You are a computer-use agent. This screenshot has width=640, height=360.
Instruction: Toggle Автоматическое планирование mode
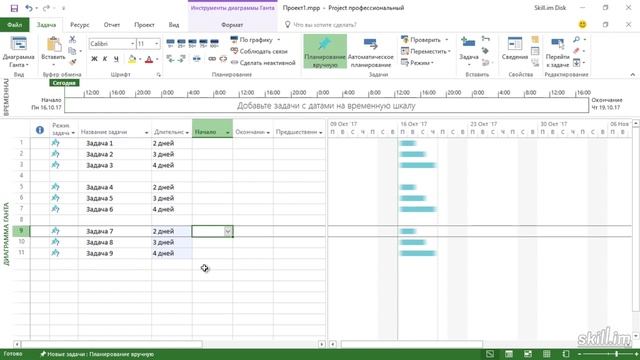(x=371, y=51)
